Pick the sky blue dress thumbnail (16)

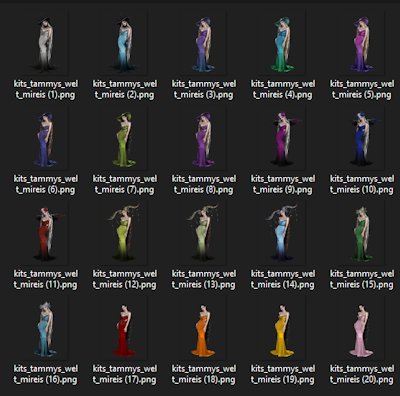tap(46, 328)
